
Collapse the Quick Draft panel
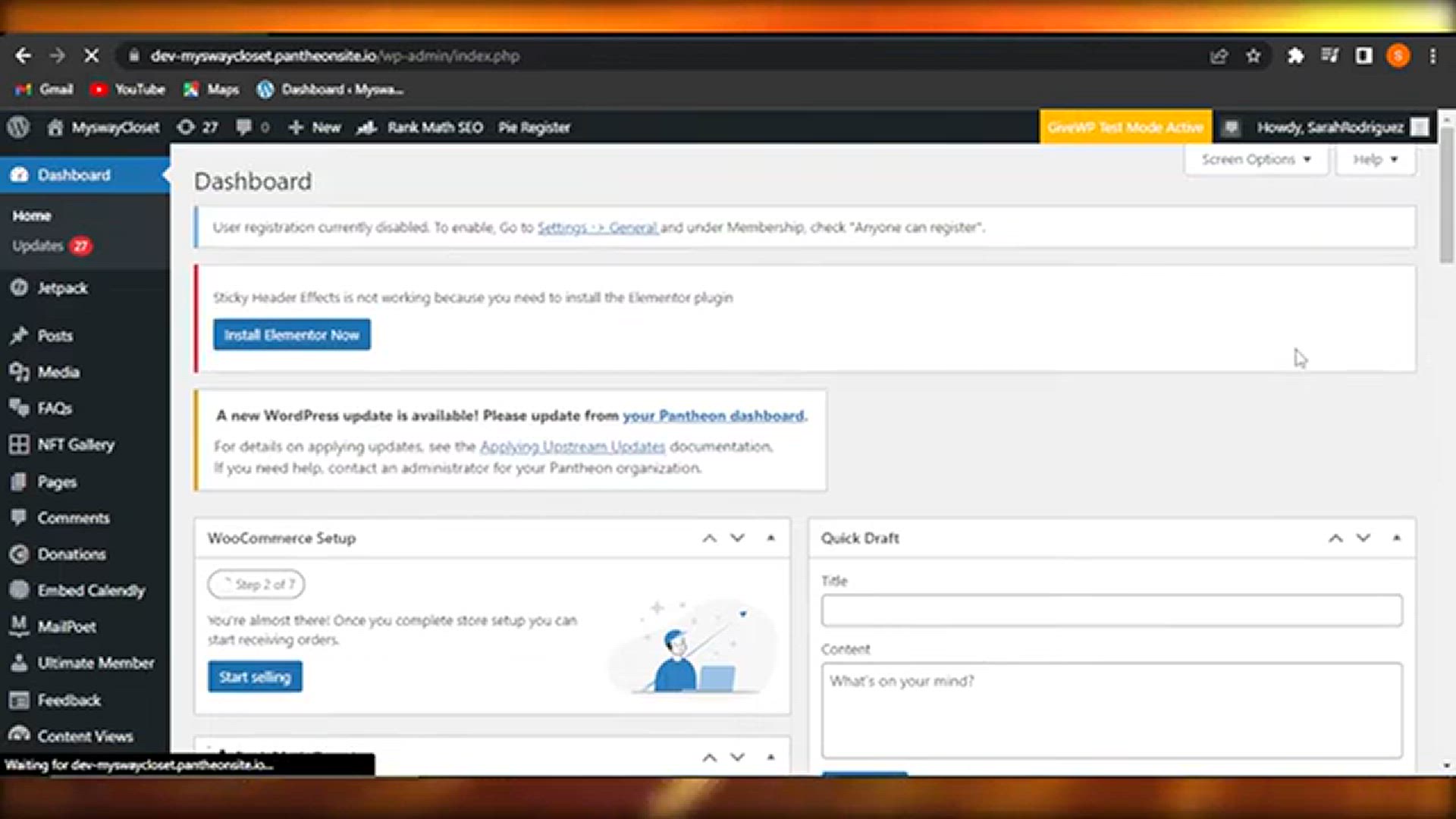pyautogui.click(x=1396, y=538)
